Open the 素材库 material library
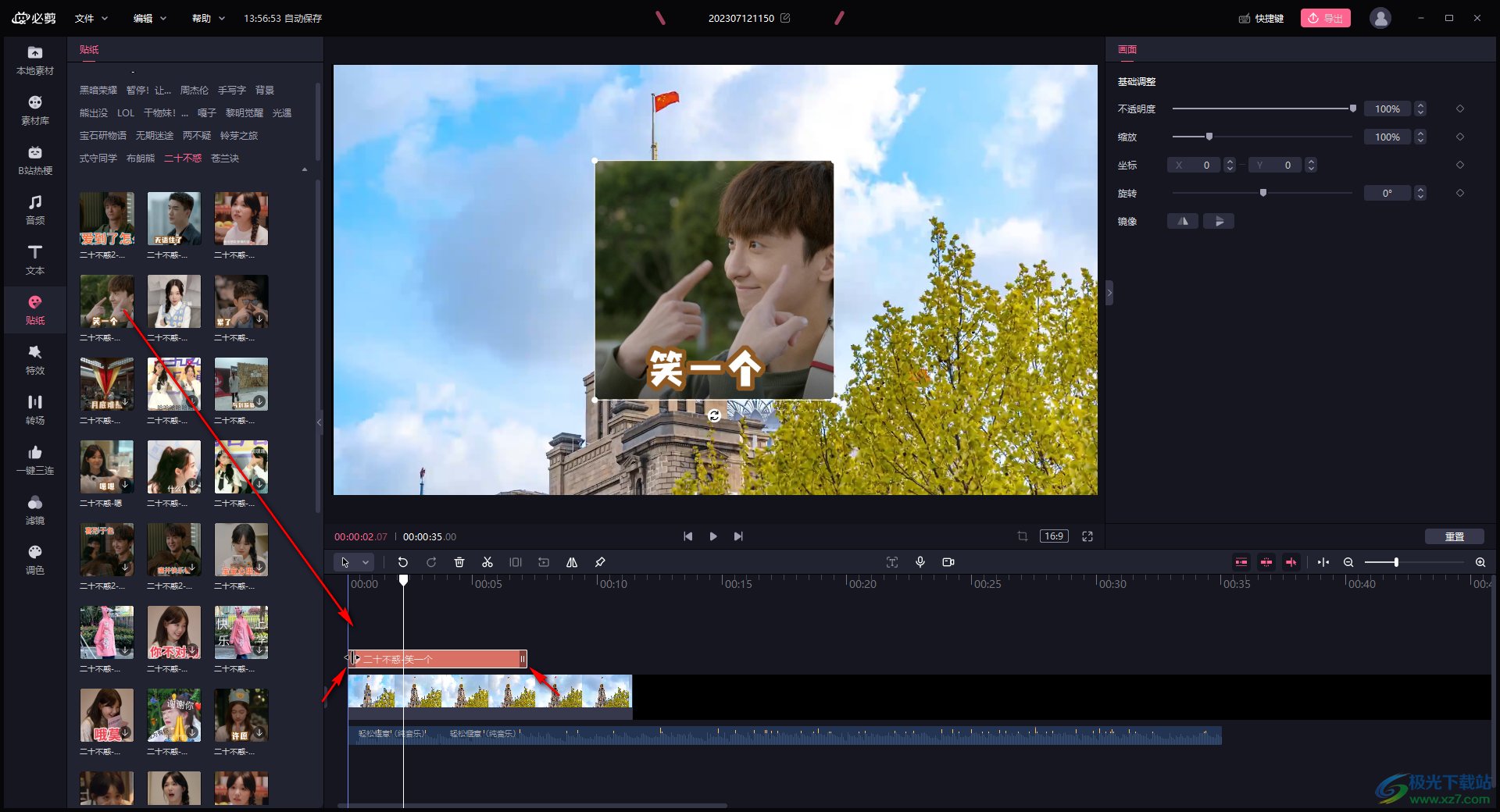The width and height of the screenshot is (1500, 812). 35,111
